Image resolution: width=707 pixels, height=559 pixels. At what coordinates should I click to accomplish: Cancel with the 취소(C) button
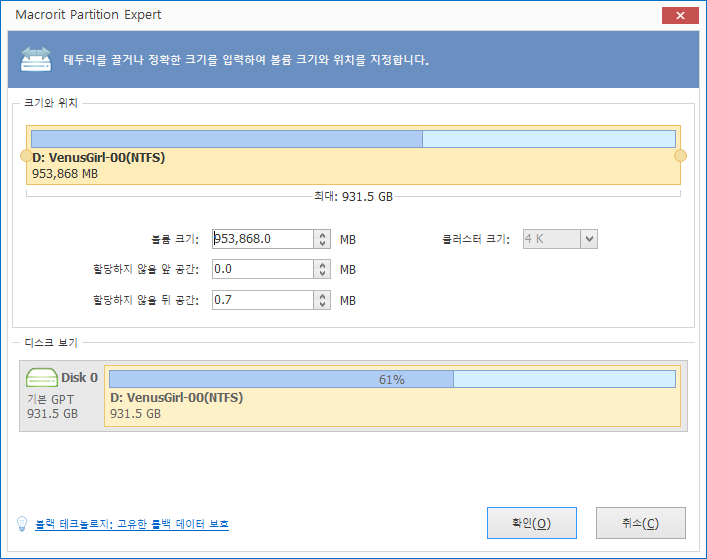tap(641, 523)
